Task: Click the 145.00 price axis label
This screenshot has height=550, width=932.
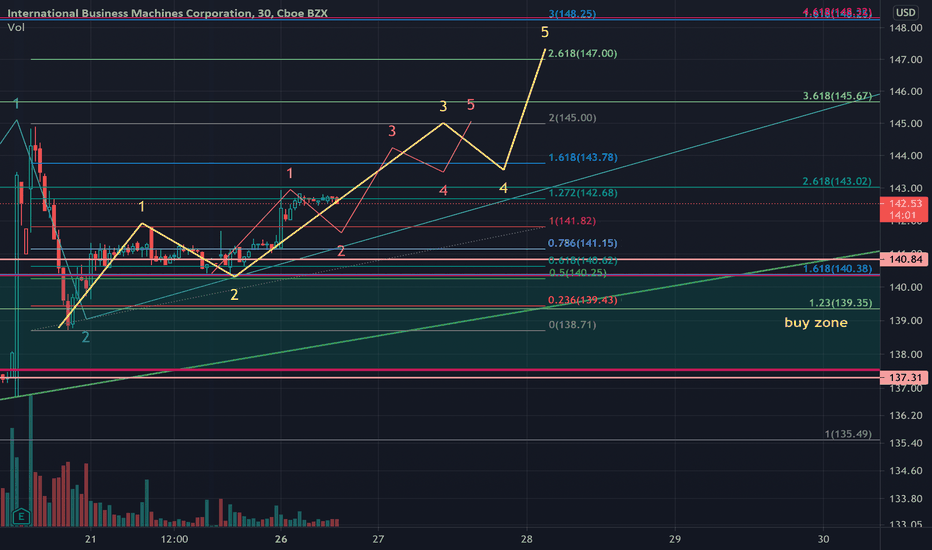Action: pyautogui.click(x=906, y=124)
